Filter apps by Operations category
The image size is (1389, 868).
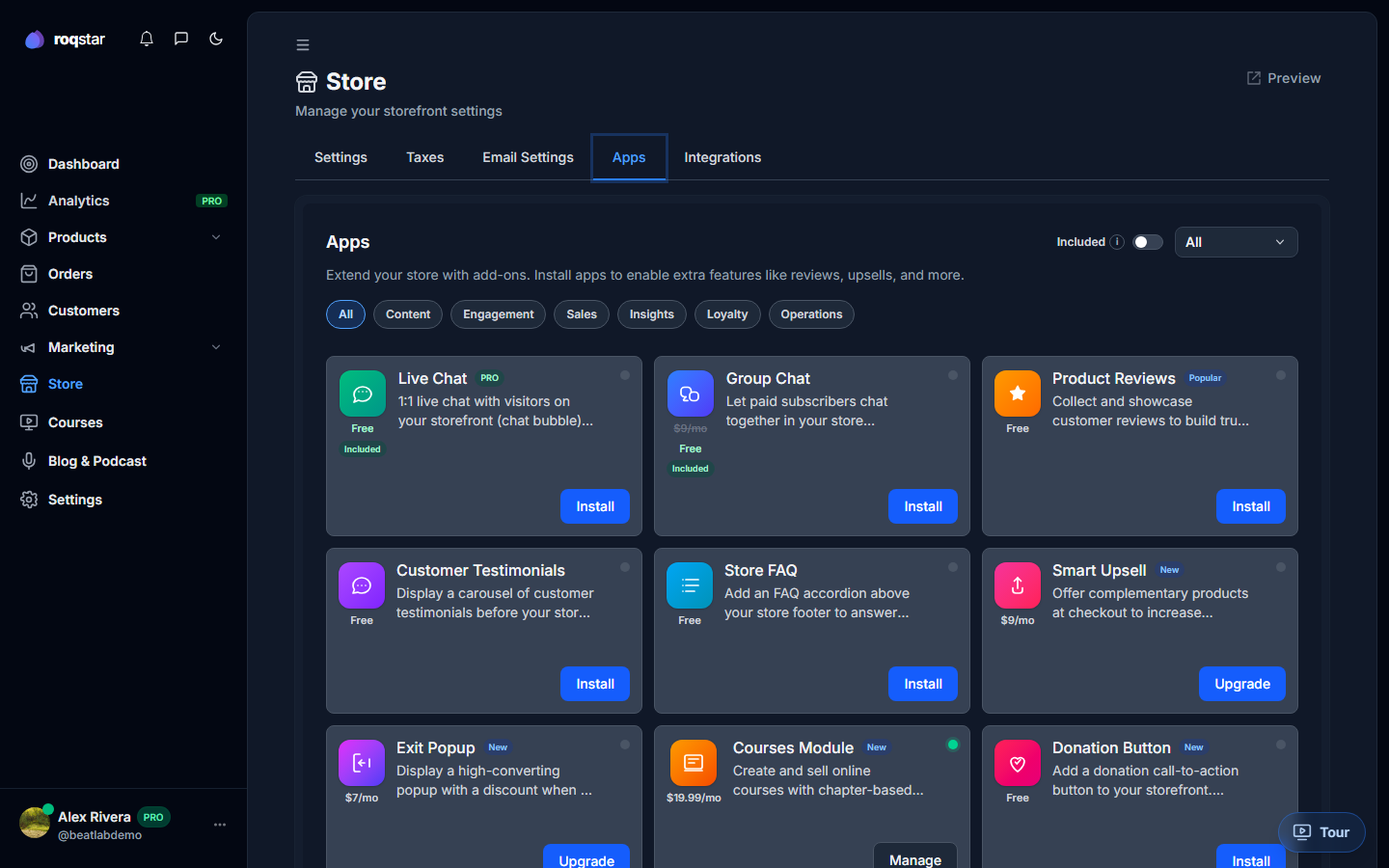pos(811,314)
